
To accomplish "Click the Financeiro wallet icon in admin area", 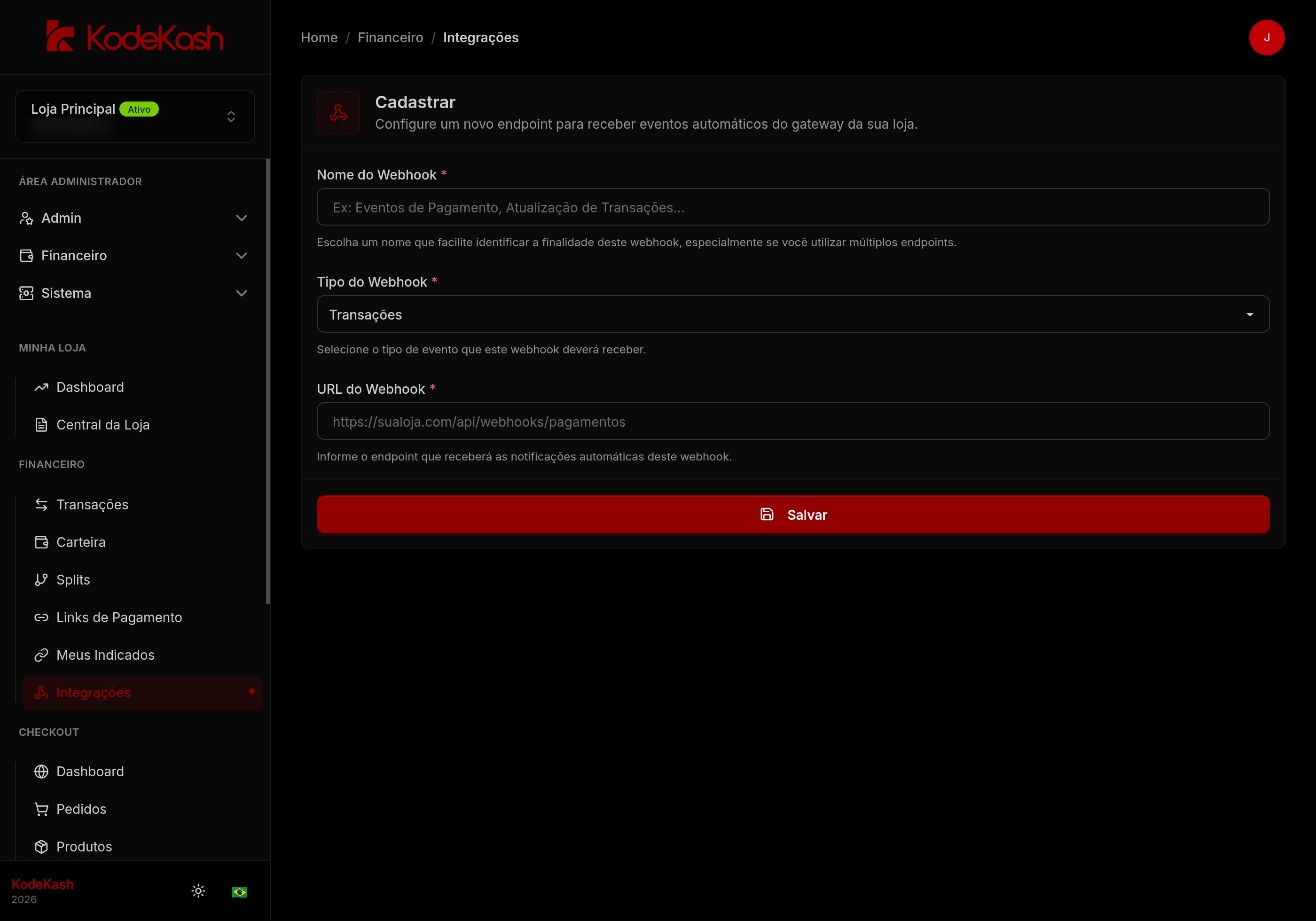I will click(x=26, y=256).
